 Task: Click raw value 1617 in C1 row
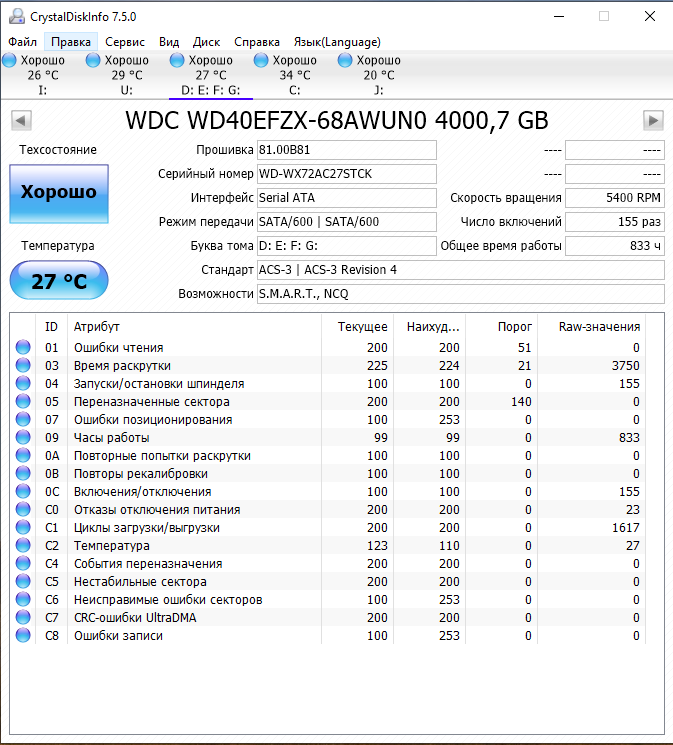click(625, 528)
